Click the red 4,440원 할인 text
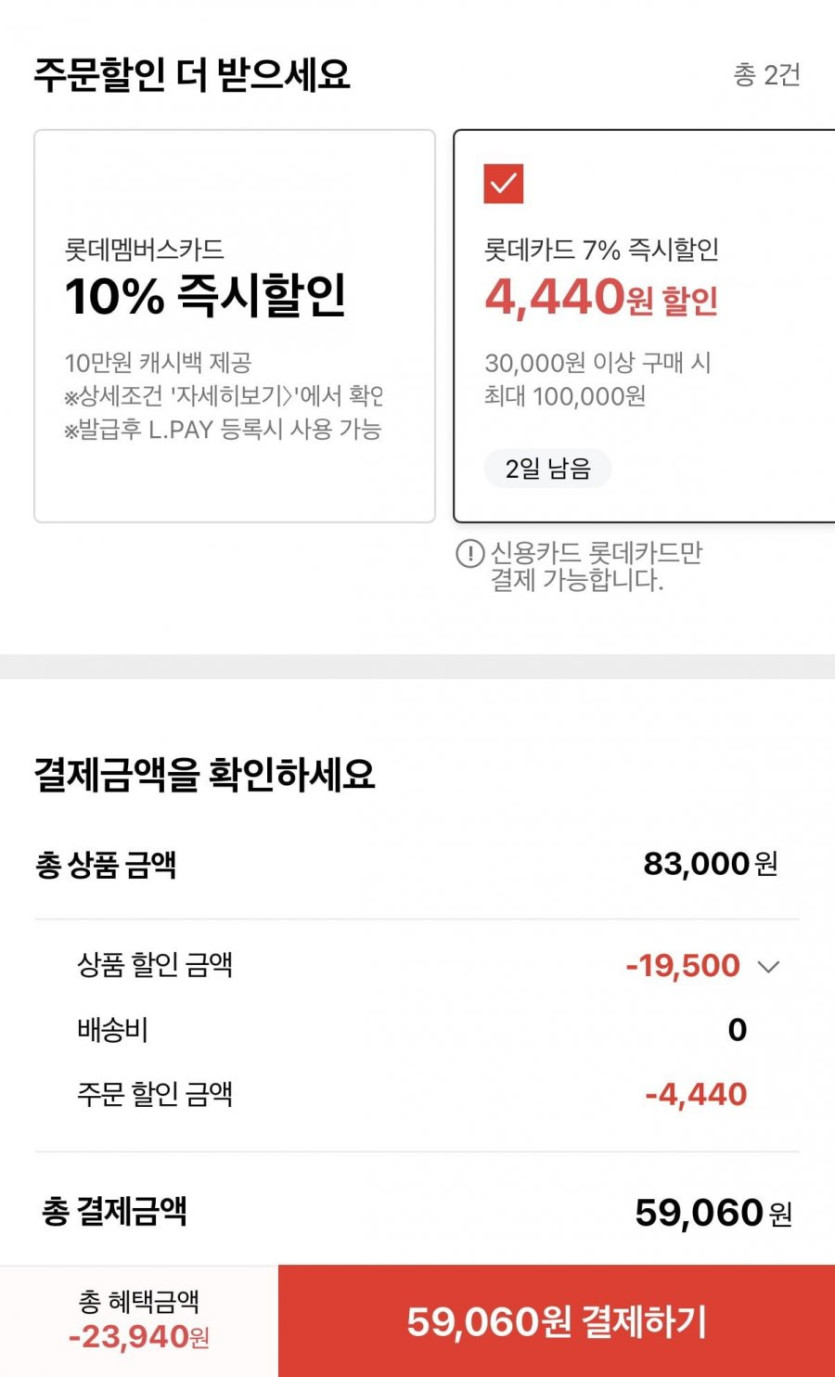This screenshot has width=835, height=1377. 601,298
